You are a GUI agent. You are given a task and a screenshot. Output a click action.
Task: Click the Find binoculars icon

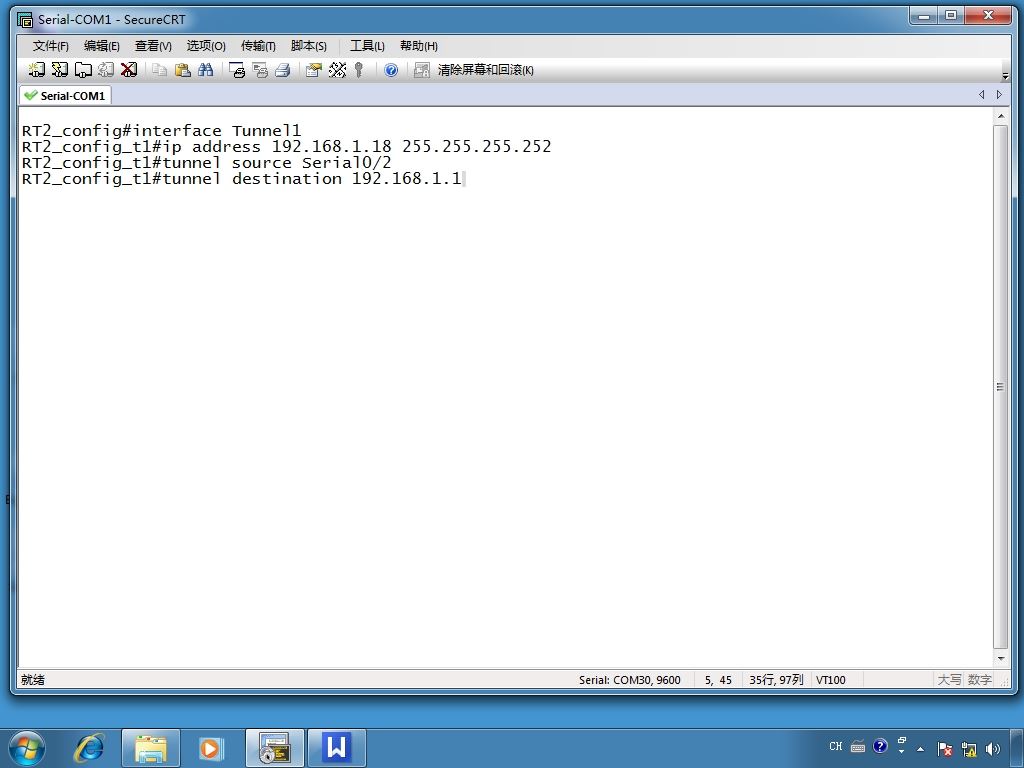(206, 70)
